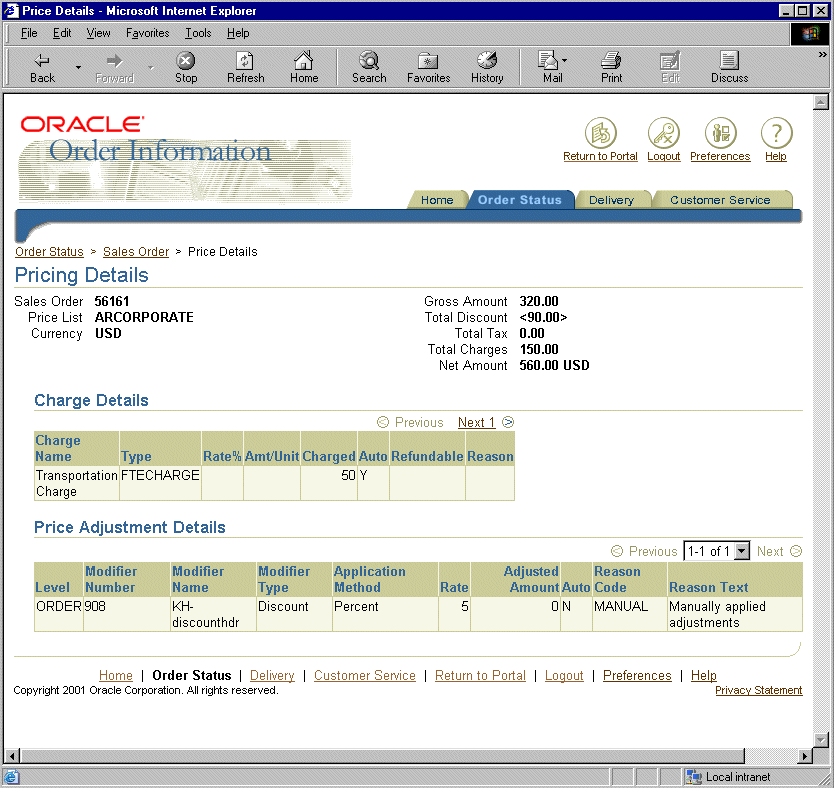The height and width of the screenshot is (788, 834).
Task: Click the Logout text link under key icon
Action: (x=664, y=156)
